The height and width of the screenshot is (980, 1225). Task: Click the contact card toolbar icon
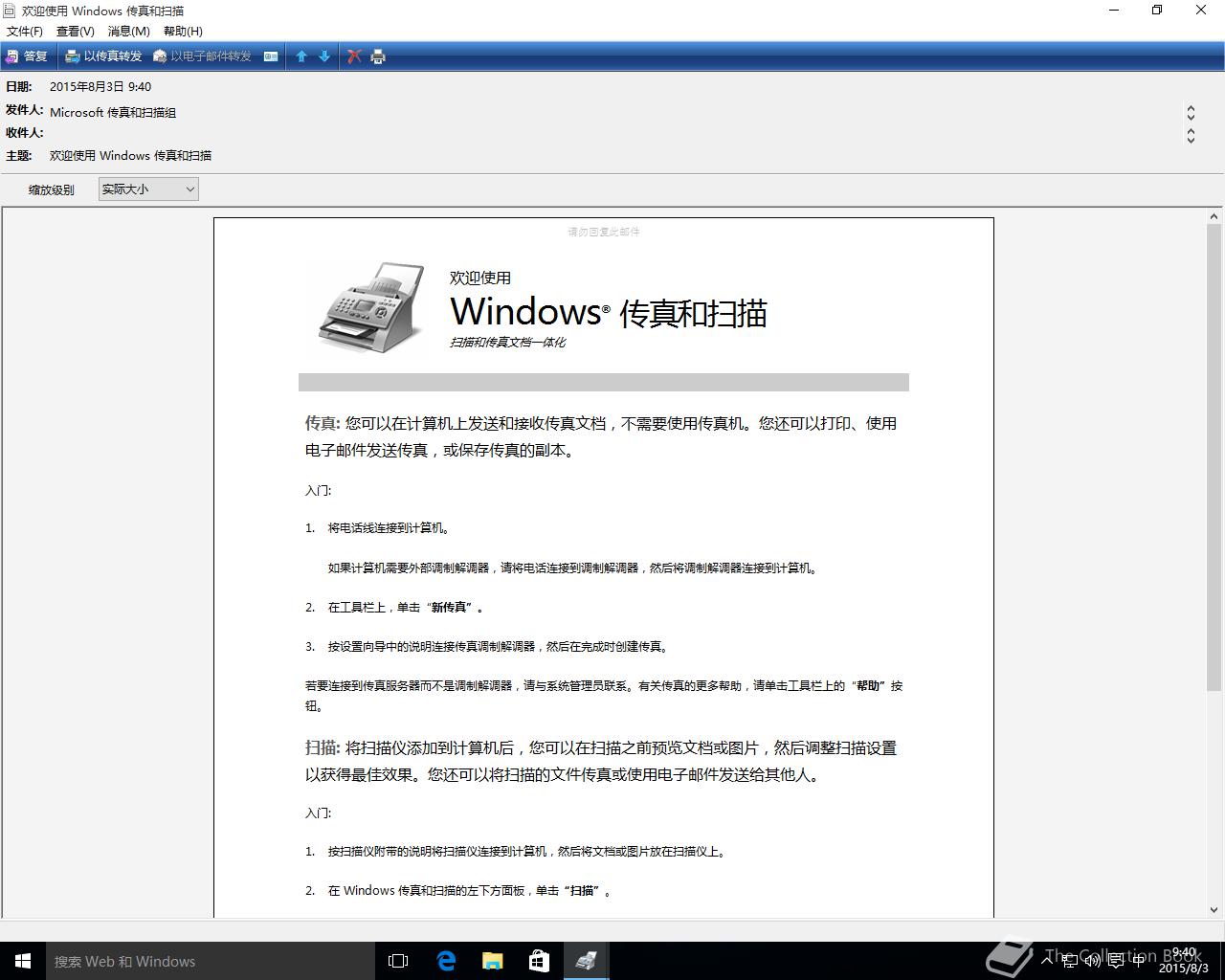coord(271,56)
